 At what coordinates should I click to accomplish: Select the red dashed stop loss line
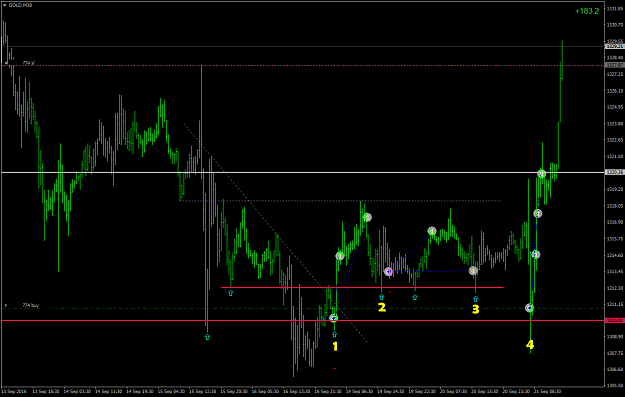[303, 65]
